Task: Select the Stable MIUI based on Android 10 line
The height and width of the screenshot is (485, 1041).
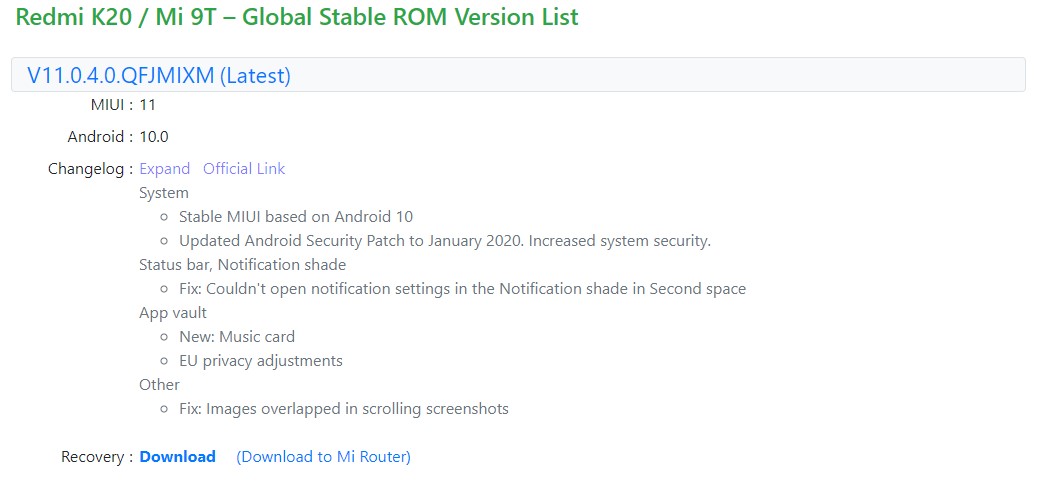Action: click(295, 217)
